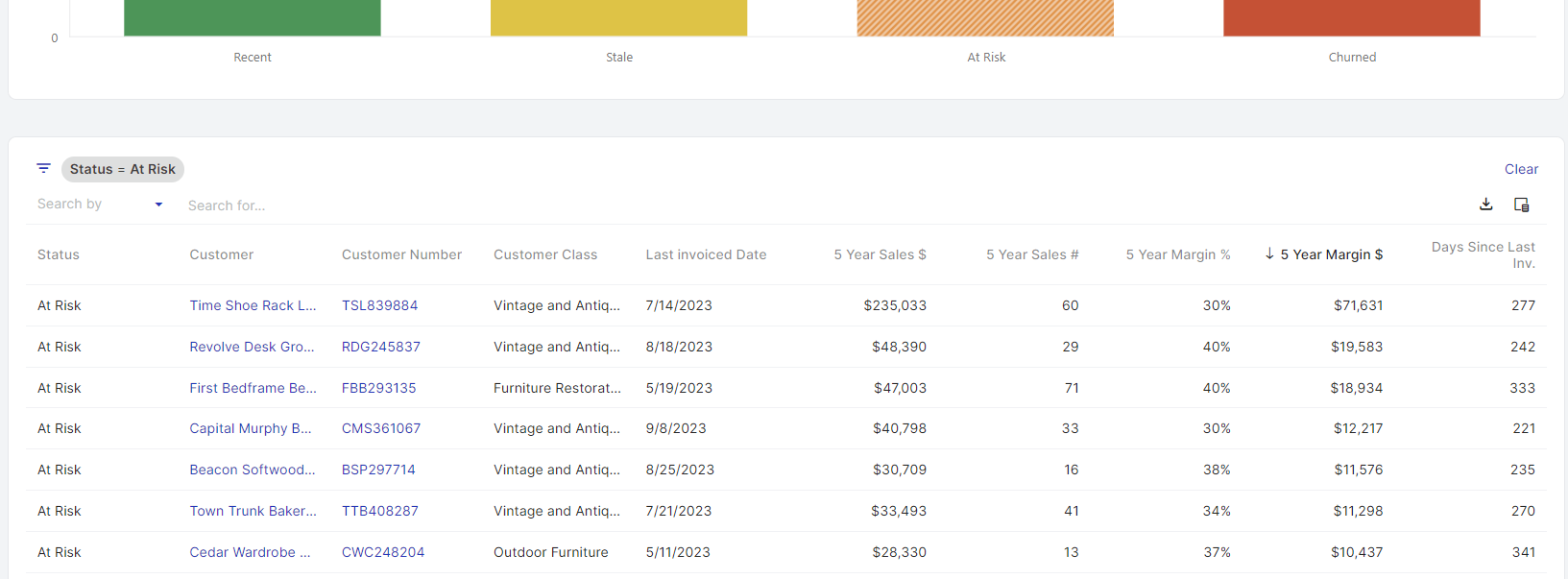
Task: Sort by the 5 Year Sales $ column header
Action: point(880,254)
